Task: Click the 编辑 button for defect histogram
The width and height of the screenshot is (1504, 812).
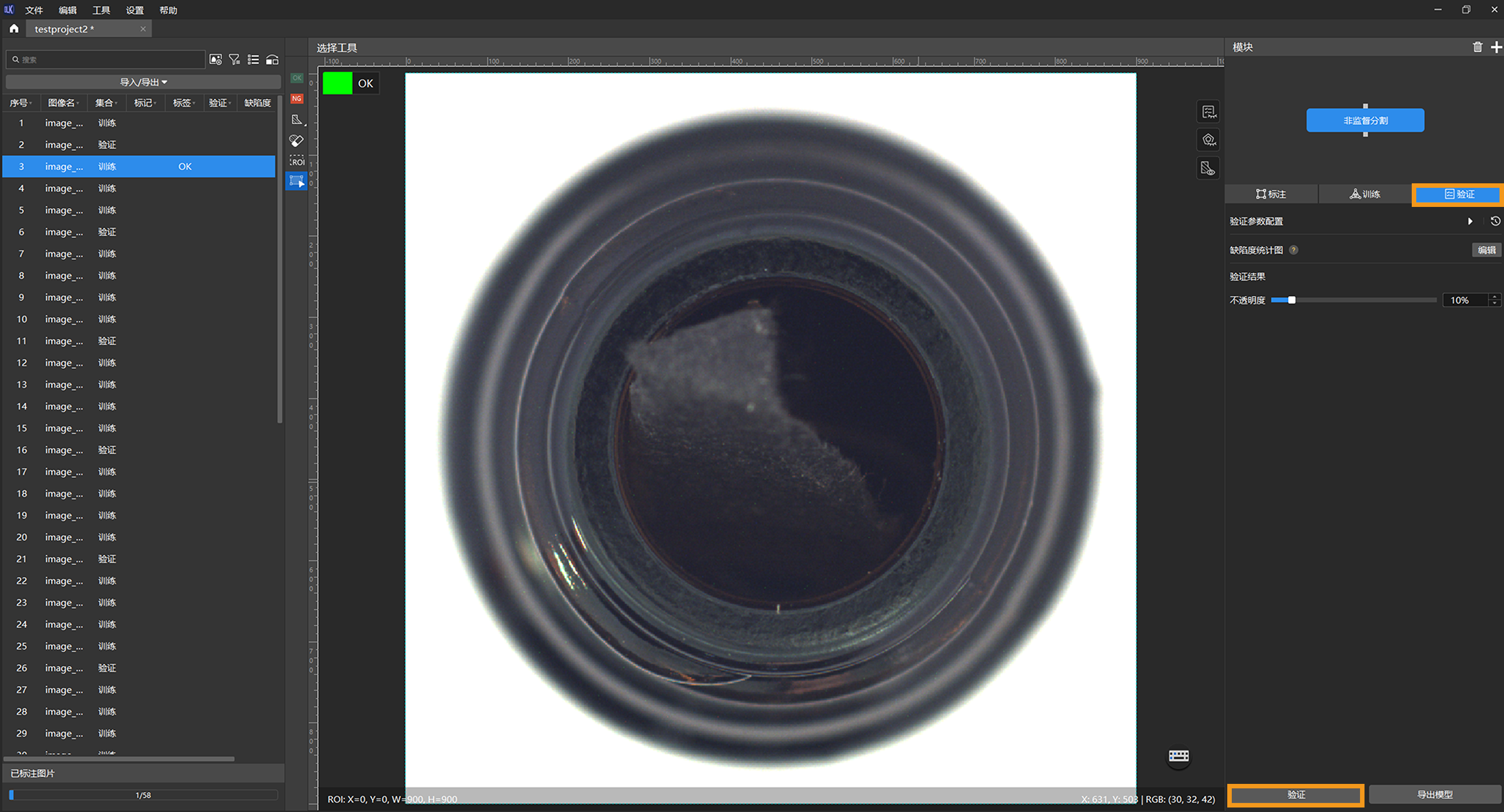Action: coord(1486,250)
